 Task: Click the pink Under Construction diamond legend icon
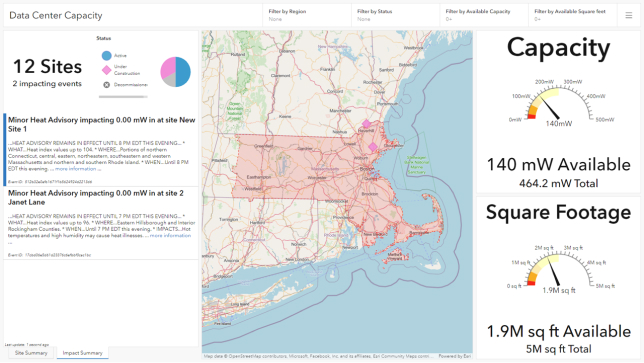[106, 70]
